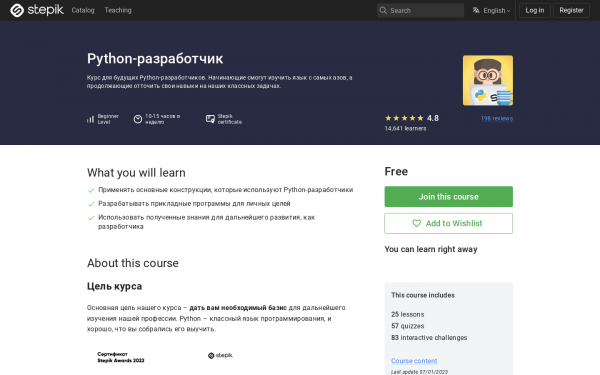Click the '14,641 learners' text
The width and height of the screenshot is (600, 375).
tap(405, 129)
